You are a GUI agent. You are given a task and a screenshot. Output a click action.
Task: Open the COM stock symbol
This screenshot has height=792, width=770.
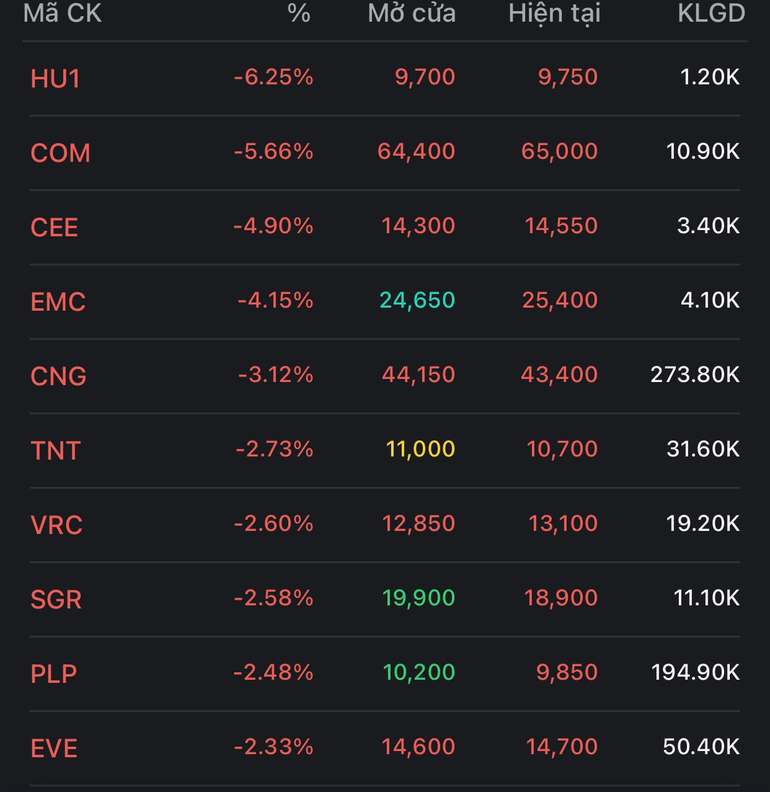coord(60,153)
